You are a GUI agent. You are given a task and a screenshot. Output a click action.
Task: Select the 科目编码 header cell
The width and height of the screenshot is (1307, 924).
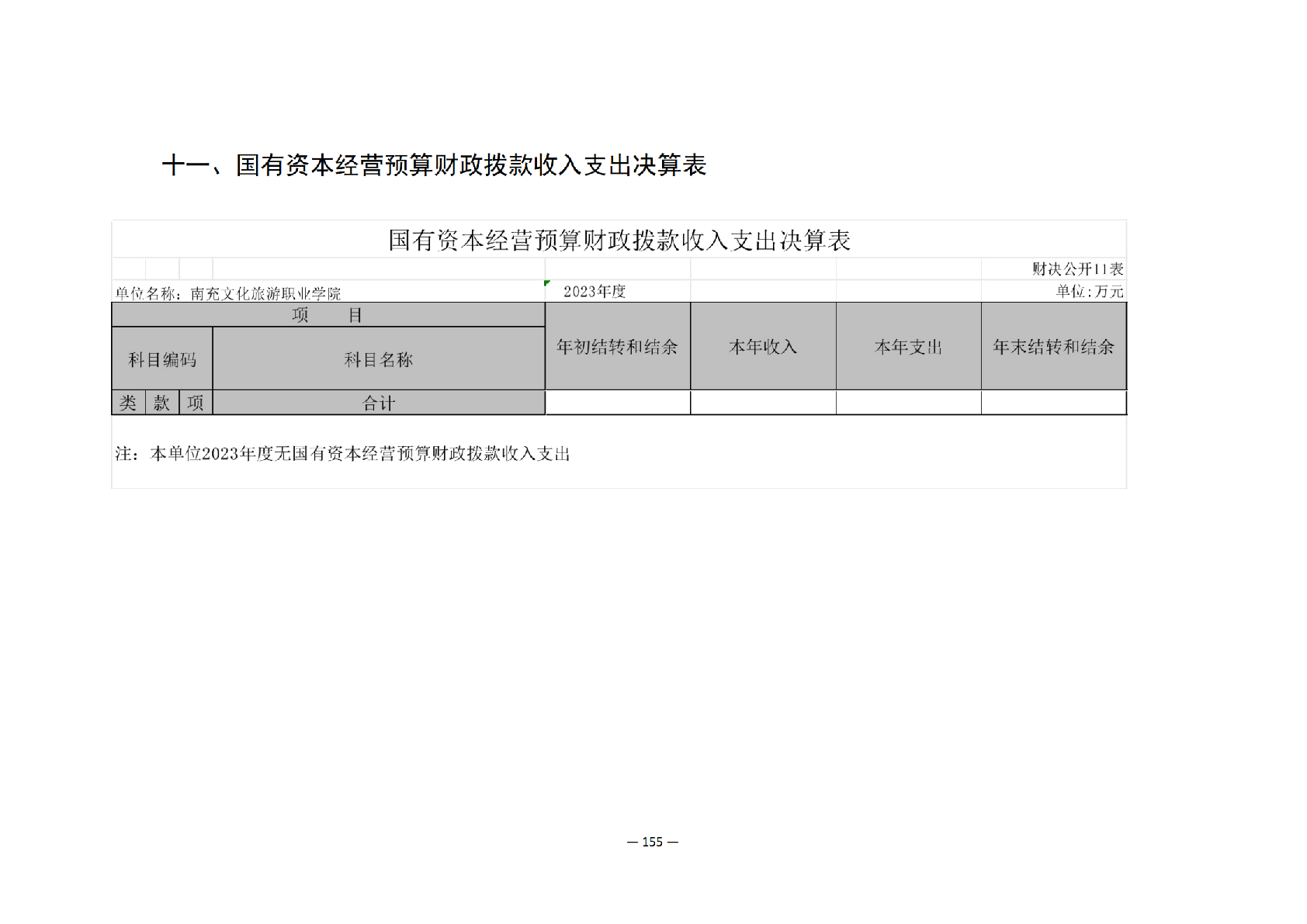[162, 359]
